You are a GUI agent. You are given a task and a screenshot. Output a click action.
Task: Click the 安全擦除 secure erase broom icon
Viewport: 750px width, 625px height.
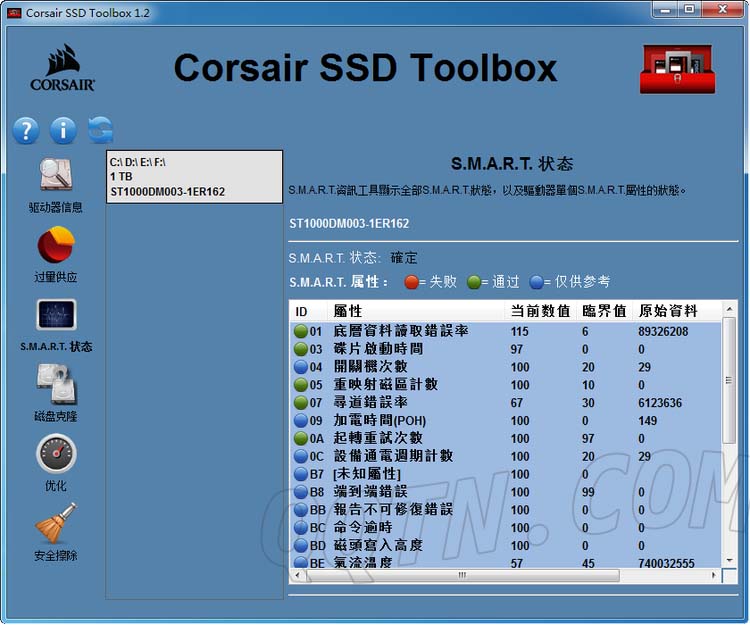coord(56,523)
